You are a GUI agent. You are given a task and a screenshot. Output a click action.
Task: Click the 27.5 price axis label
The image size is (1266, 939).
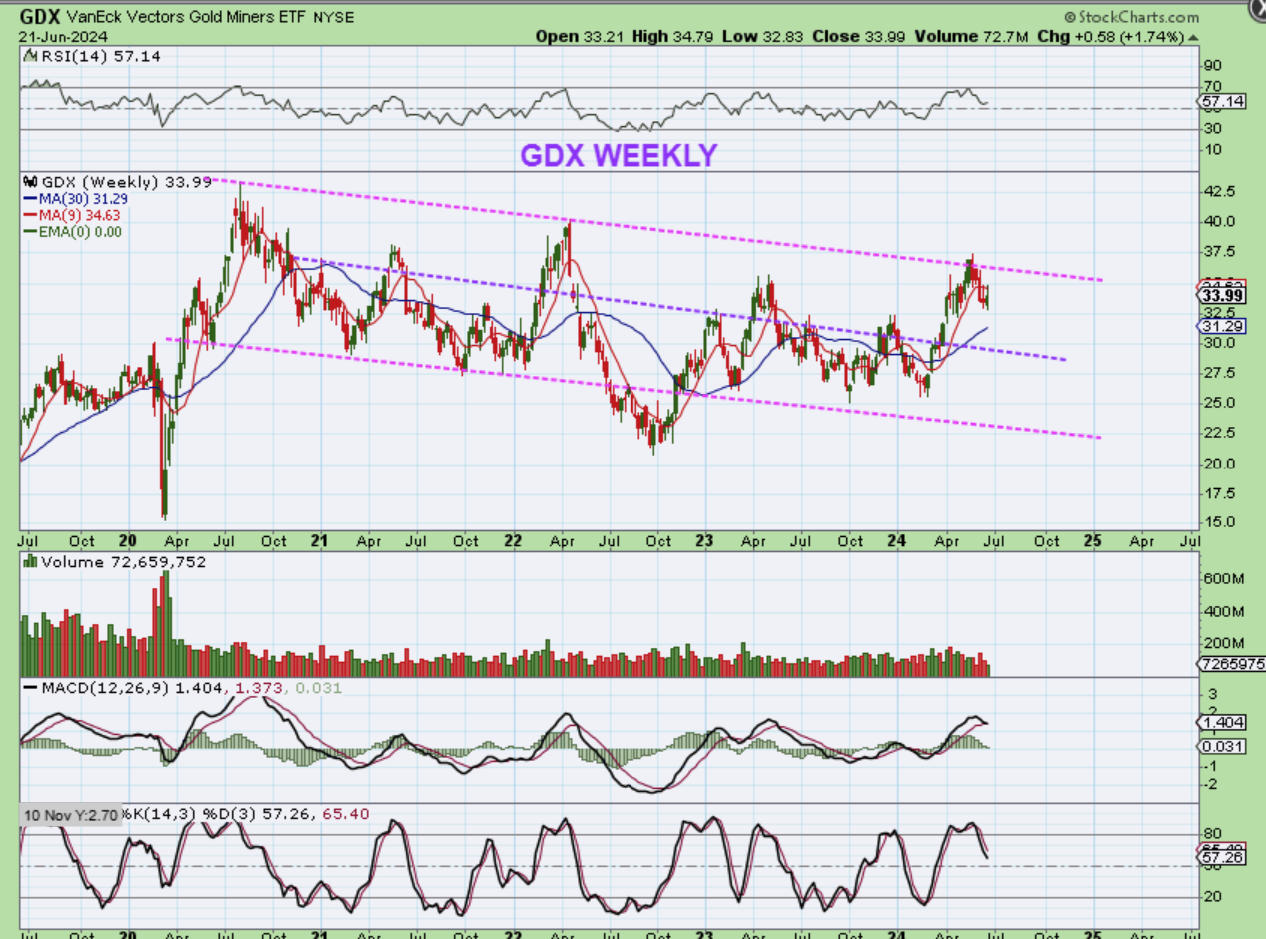click(1220, 373)
